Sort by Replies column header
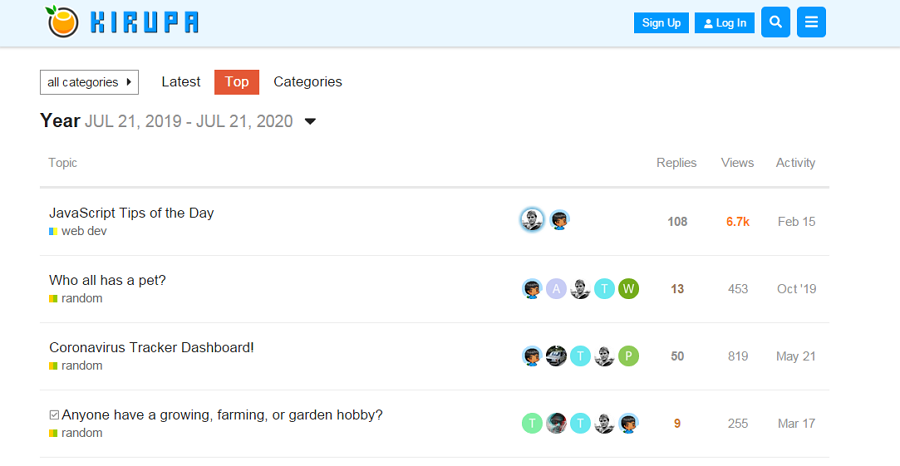 (x=676, y=163)
